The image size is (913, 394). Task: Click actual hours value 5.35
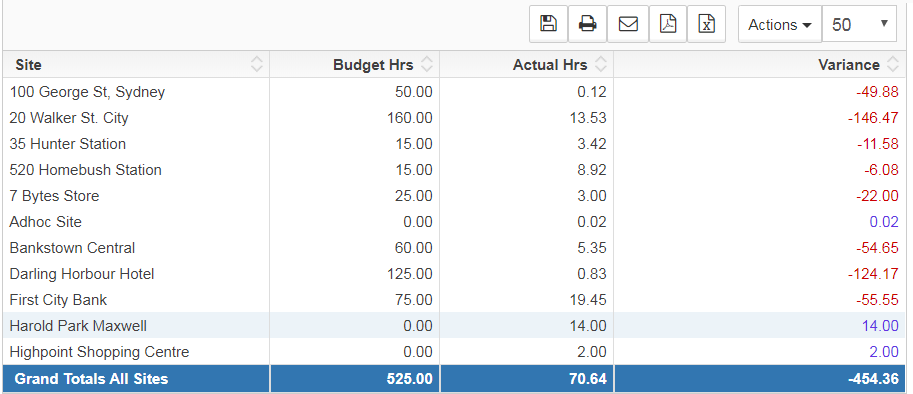592,248
